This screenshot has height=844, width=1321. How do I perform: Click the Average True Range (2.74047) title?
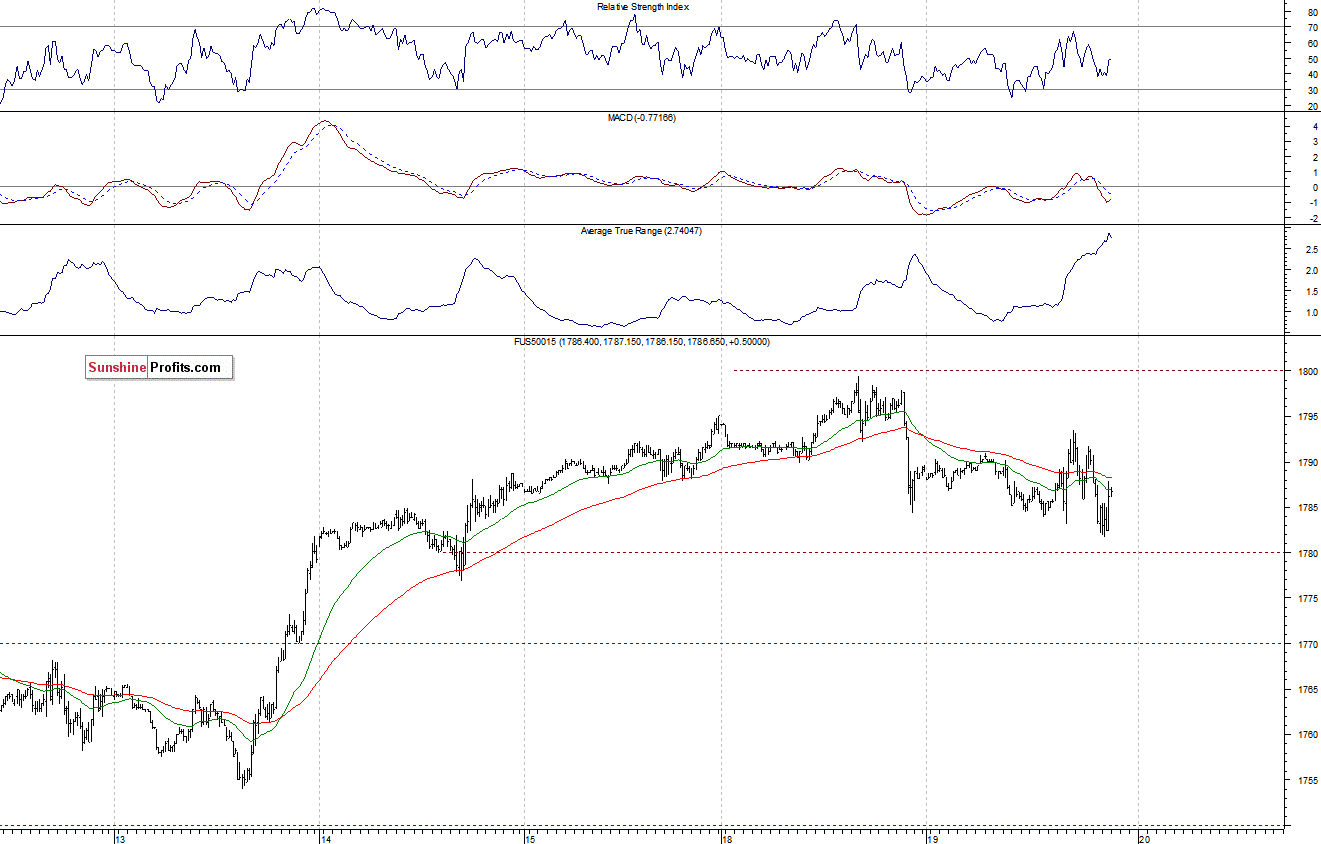[641, 231]
